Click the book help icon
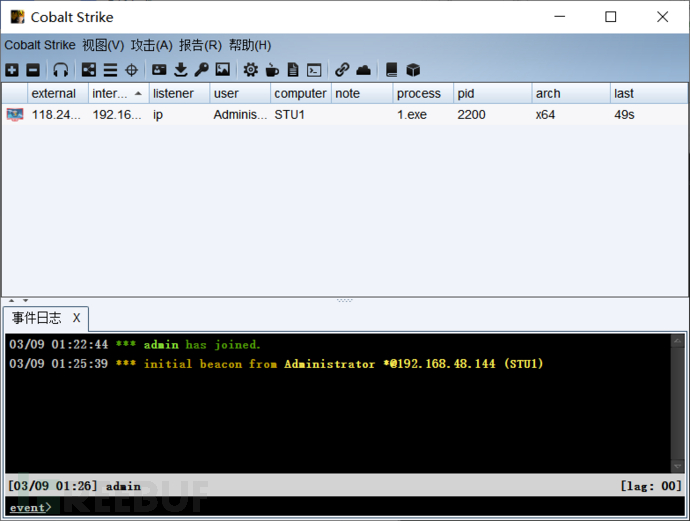The image size is (690, 521). 391,70
